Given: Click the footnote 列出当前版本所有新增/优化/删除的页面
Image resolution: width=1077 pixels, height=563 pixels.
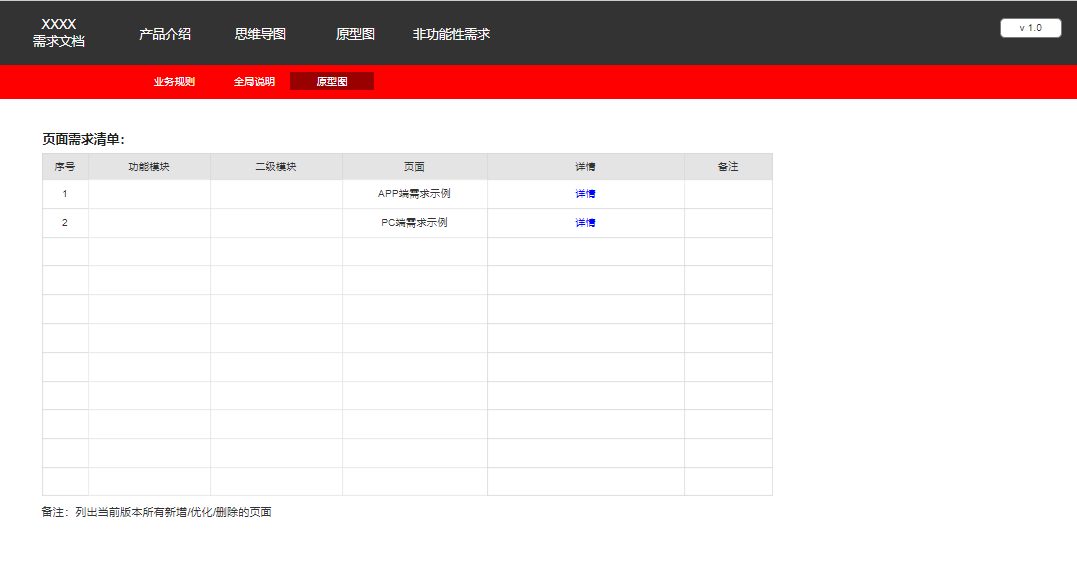Looking at the screenshot, I should pyautogui.click(x=173, y=512).
